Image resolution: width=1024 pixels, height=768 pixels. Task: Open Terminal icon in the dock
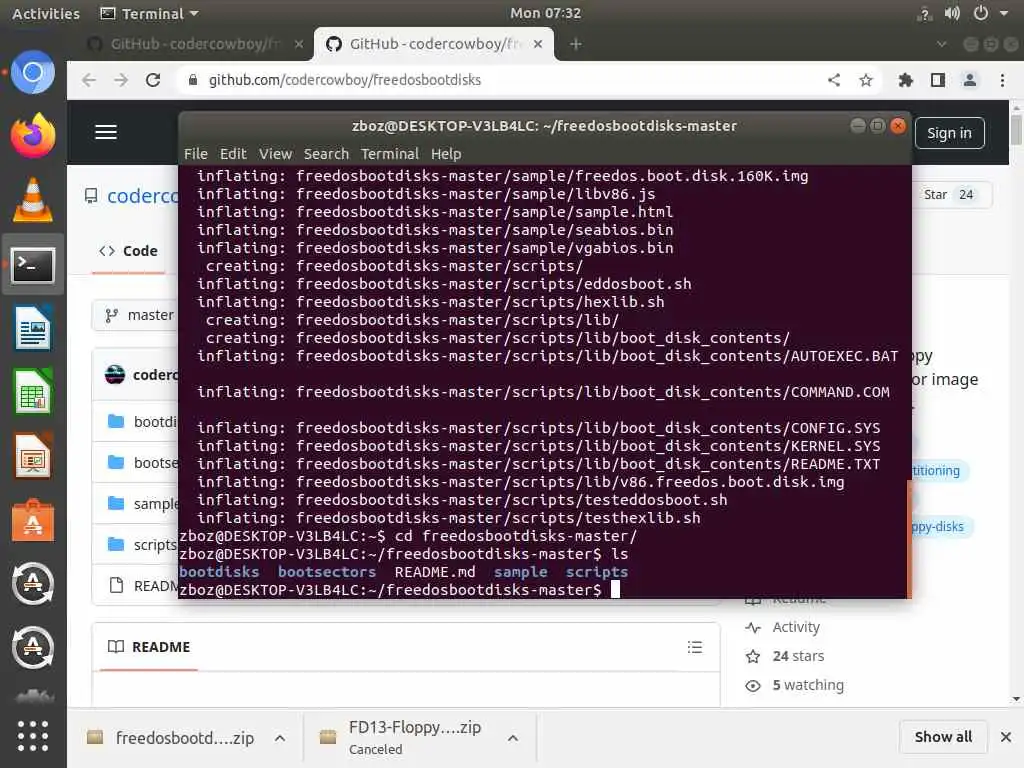[33, 265]
